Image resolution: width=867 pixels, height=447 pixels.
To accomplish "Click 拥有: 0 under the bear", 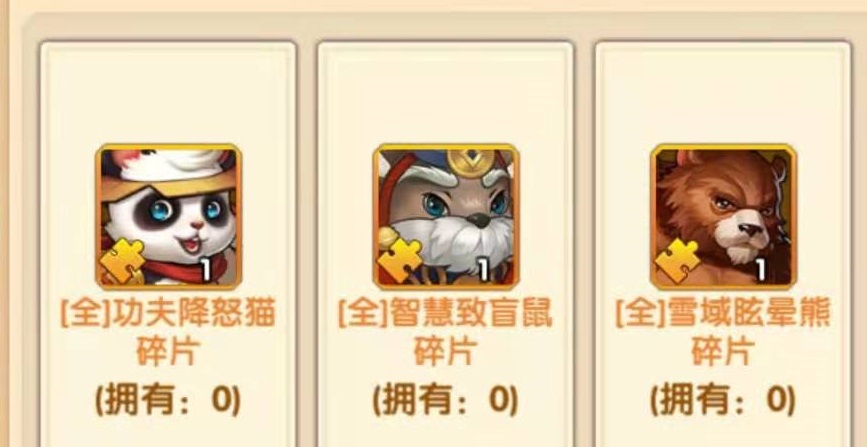I will click(723, 400).
